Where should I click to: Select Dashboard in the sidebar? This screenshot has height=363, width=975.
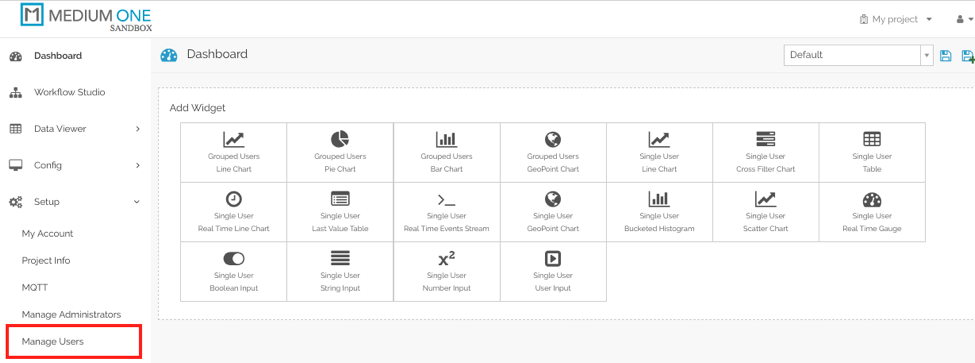pos(75,56)
